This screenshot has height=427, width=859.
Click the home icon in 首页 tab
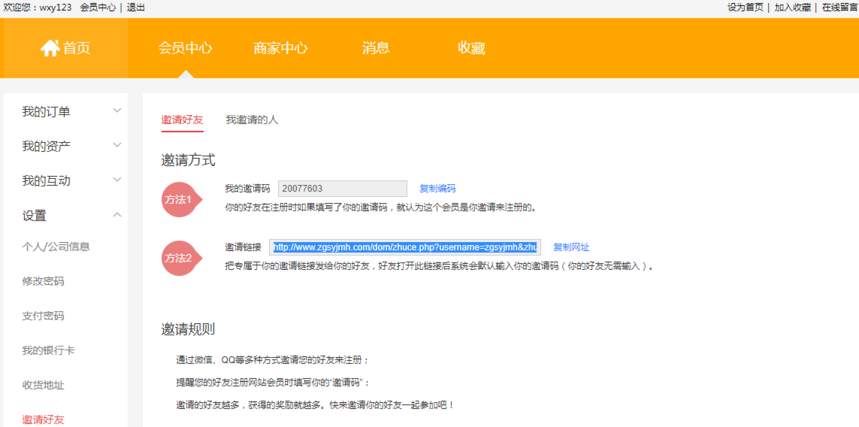click(49, 48)
